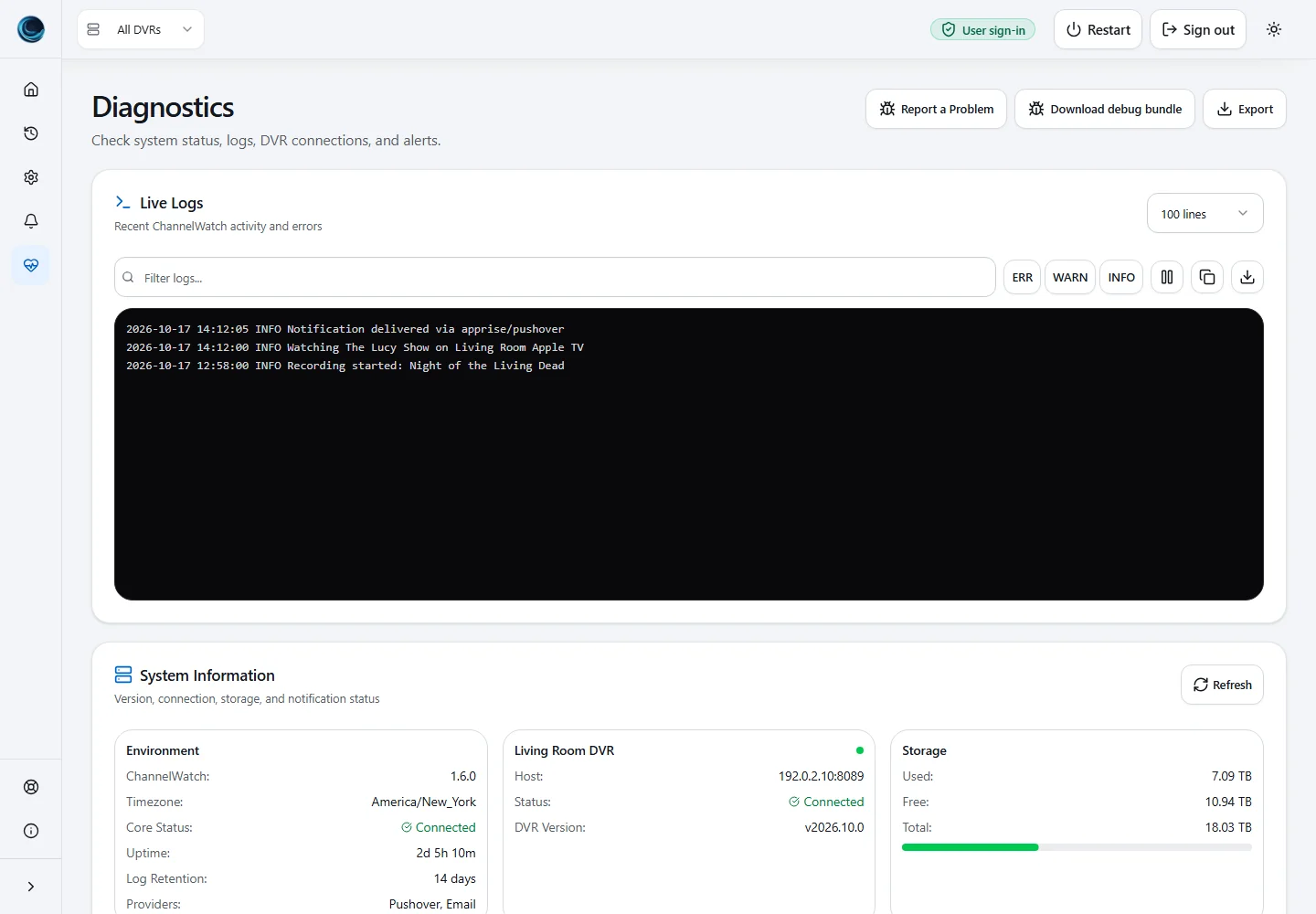1316x914 pixels.
Task: Click the Storage usage progress bar
Action: click(x=1077, y=847)
